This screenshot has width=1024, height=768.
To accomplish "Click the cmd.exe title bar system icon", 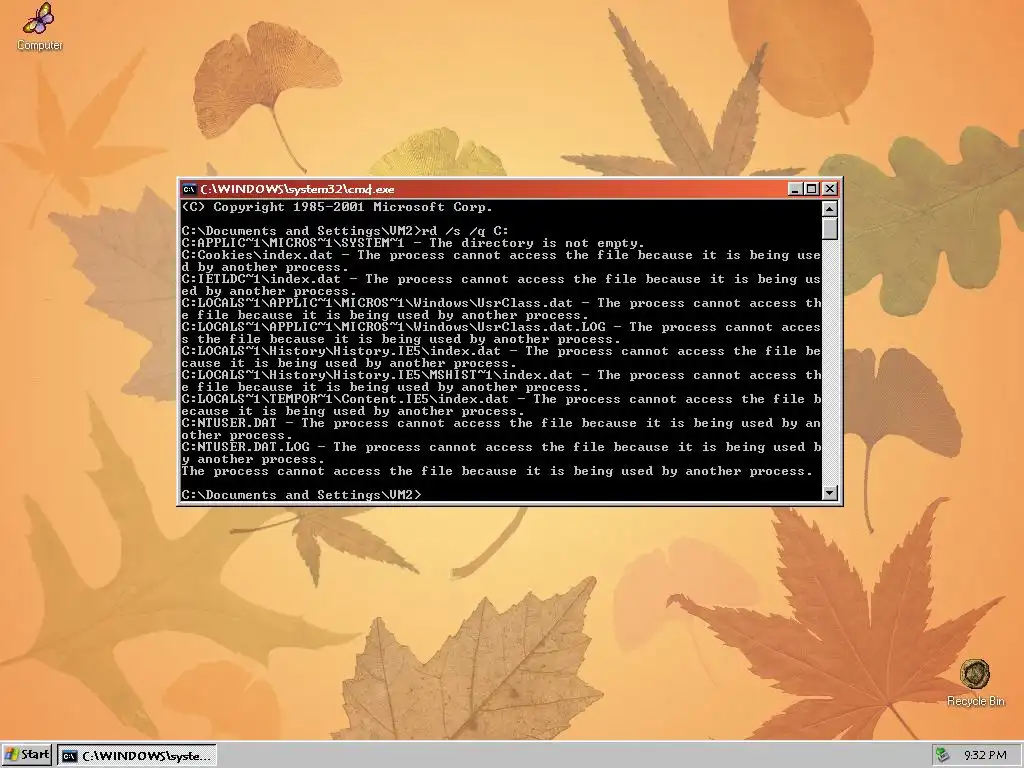I will pyautogui.click(x=189, y=189).
